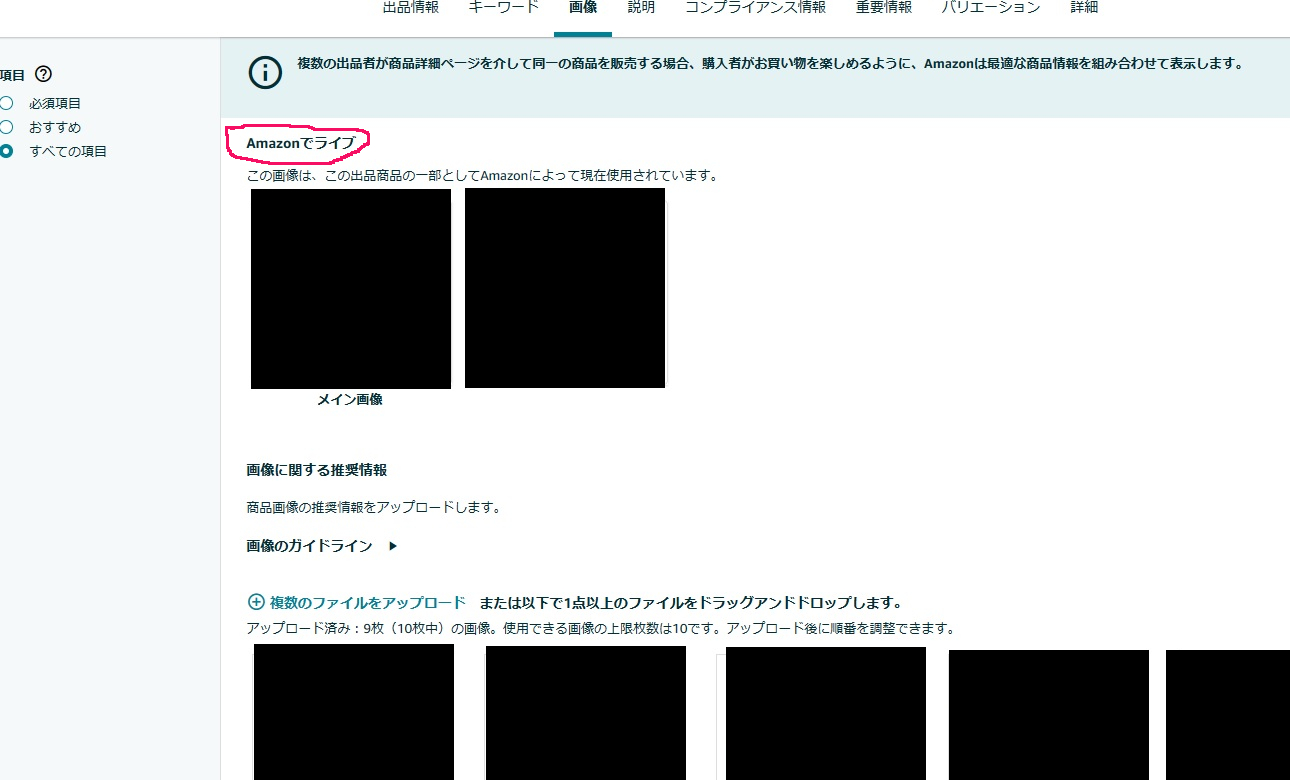Select the 重要情報 tab
Image resolution: width=1290 pixels, height=780 pixels.
[883, 7]
